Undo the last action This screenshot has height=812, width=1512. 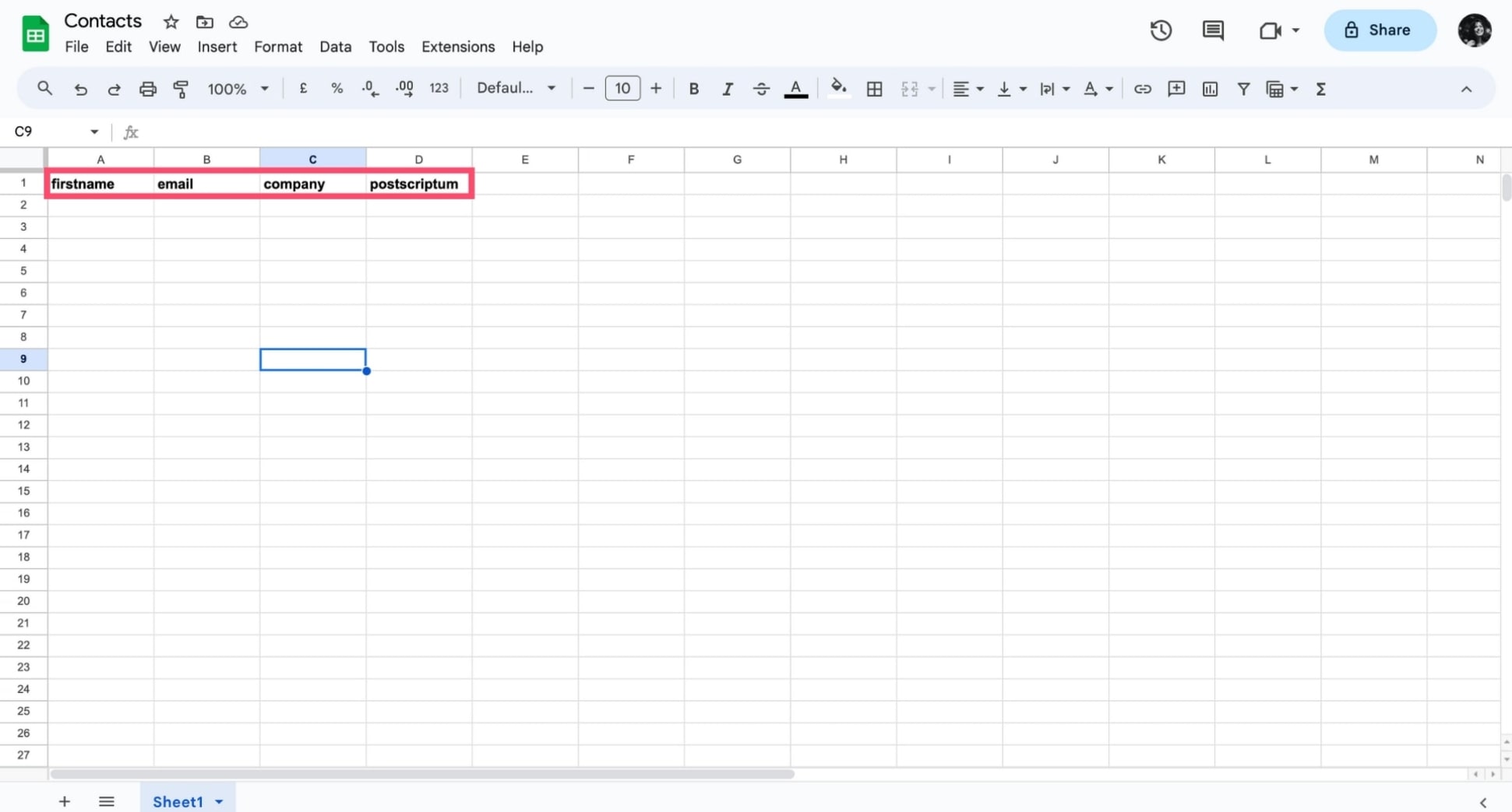(x=80, y=89)
